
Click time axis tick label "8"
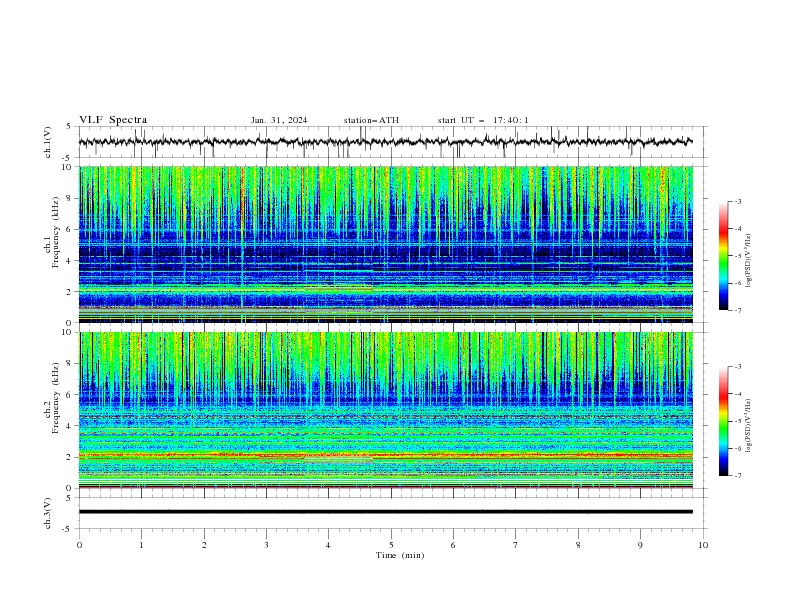coord(578,545)
